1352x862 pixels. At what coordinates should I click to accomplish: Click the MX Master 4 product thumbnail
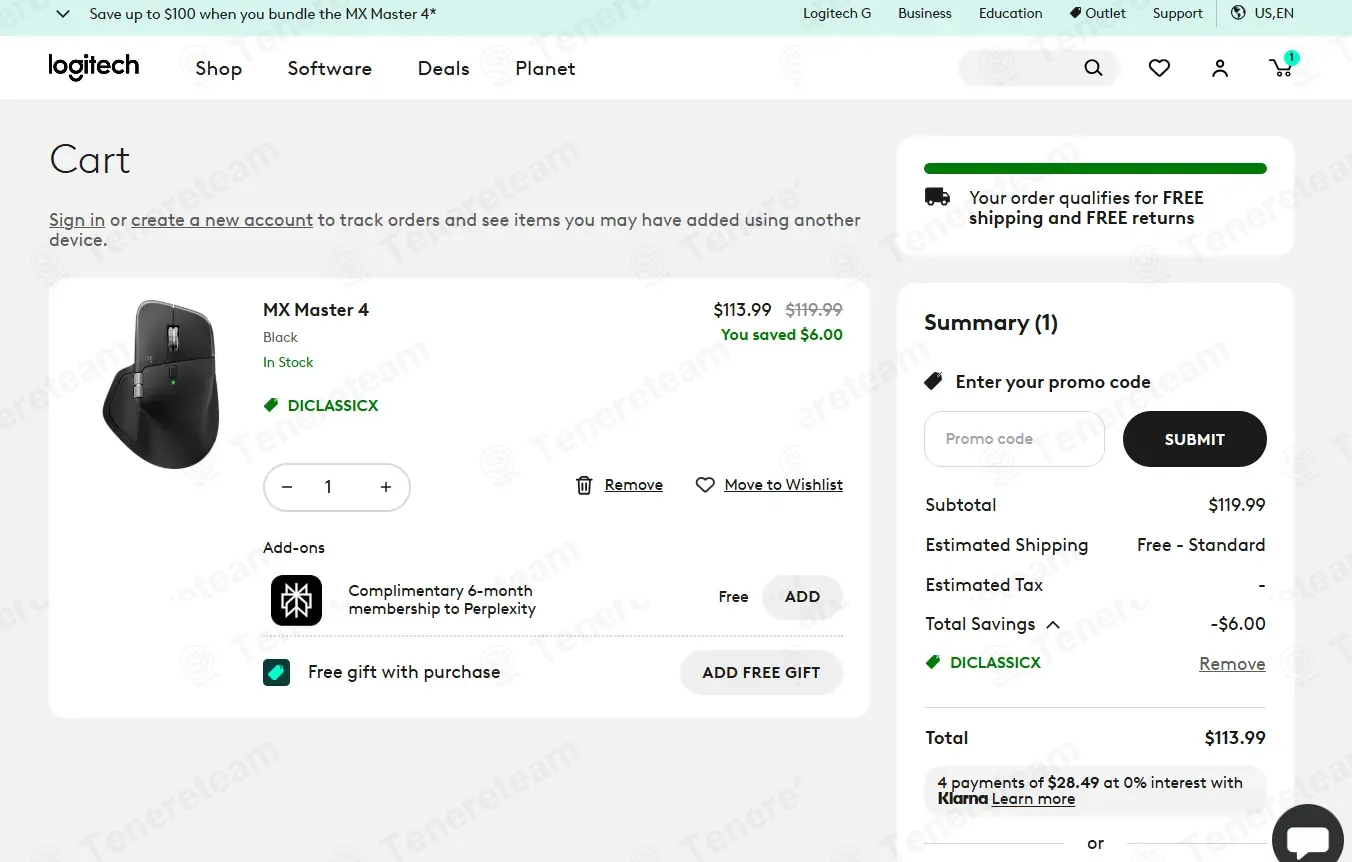[162, 384]
